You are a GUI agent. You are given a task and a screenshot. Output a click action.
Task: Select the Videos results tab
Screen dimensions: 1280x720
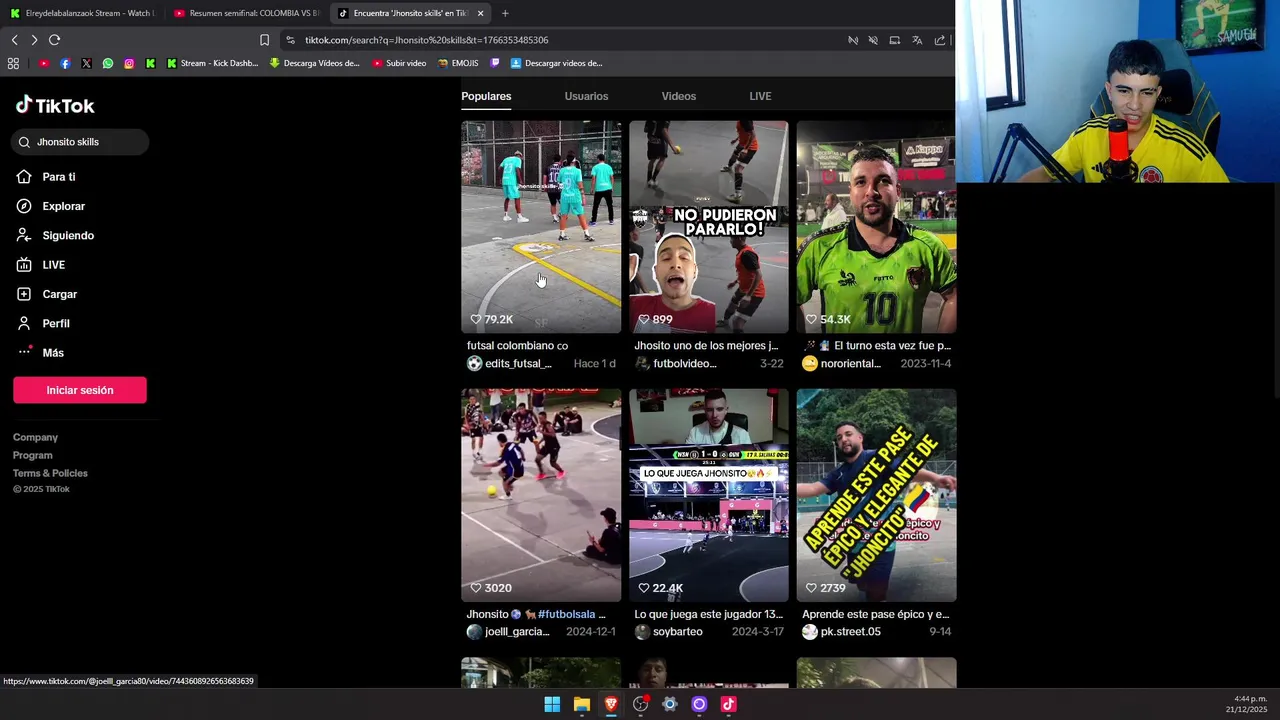coord(678,96)
